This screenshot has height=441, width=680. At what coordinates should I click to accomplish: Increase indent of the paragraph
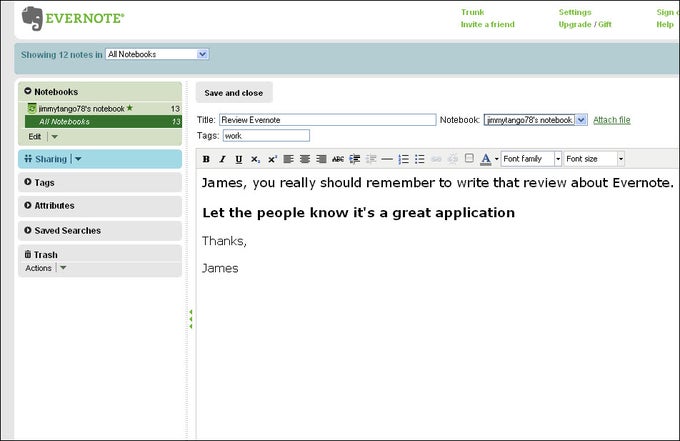[355, 159]
